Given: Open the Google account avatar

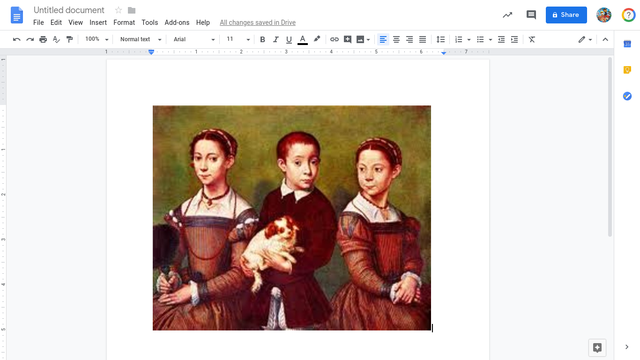Looking at the screenshot, I should click(x=604, y=15).
